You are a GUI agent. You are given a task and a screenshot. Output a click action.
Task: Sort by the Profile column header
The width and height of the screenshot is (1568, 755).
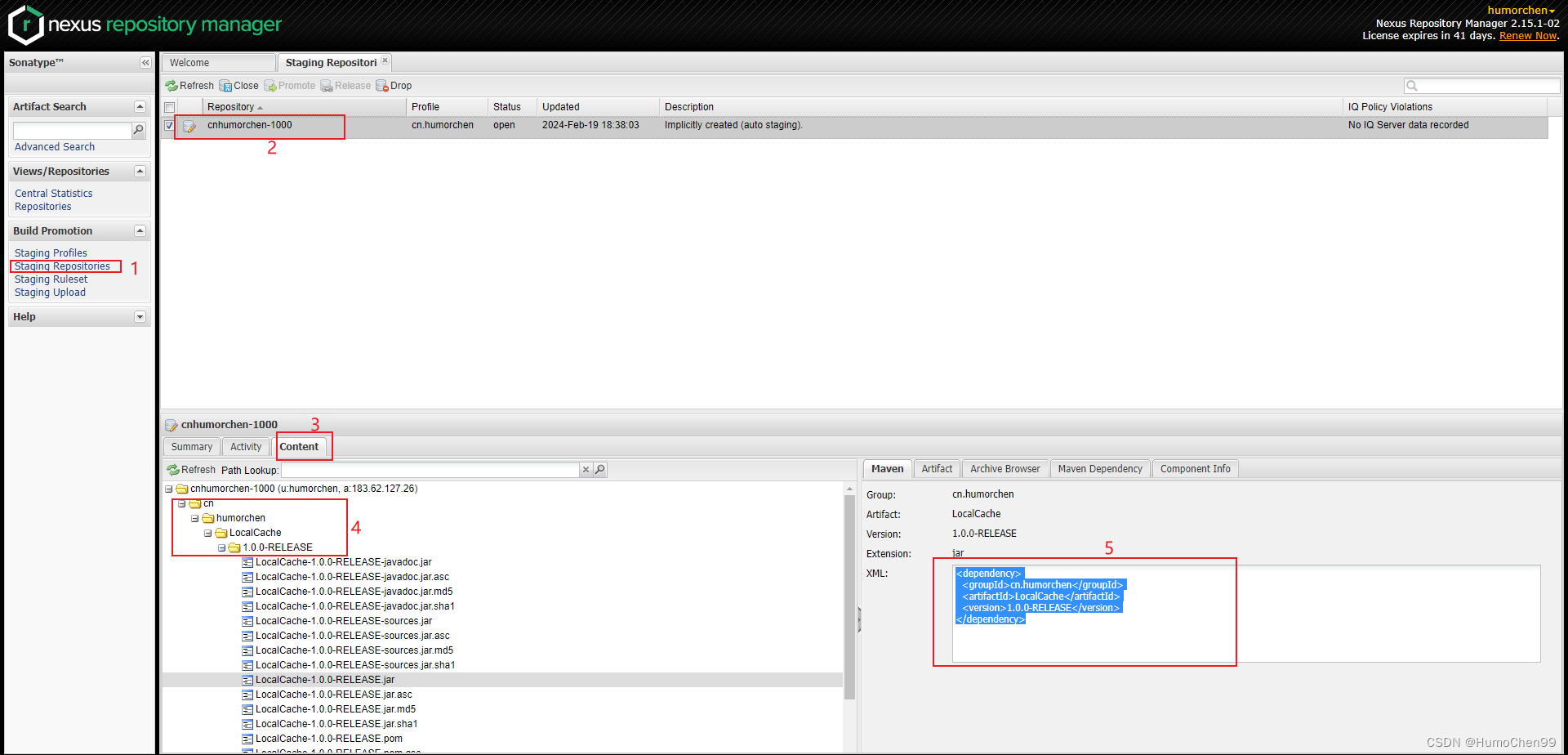coord(448,107)
